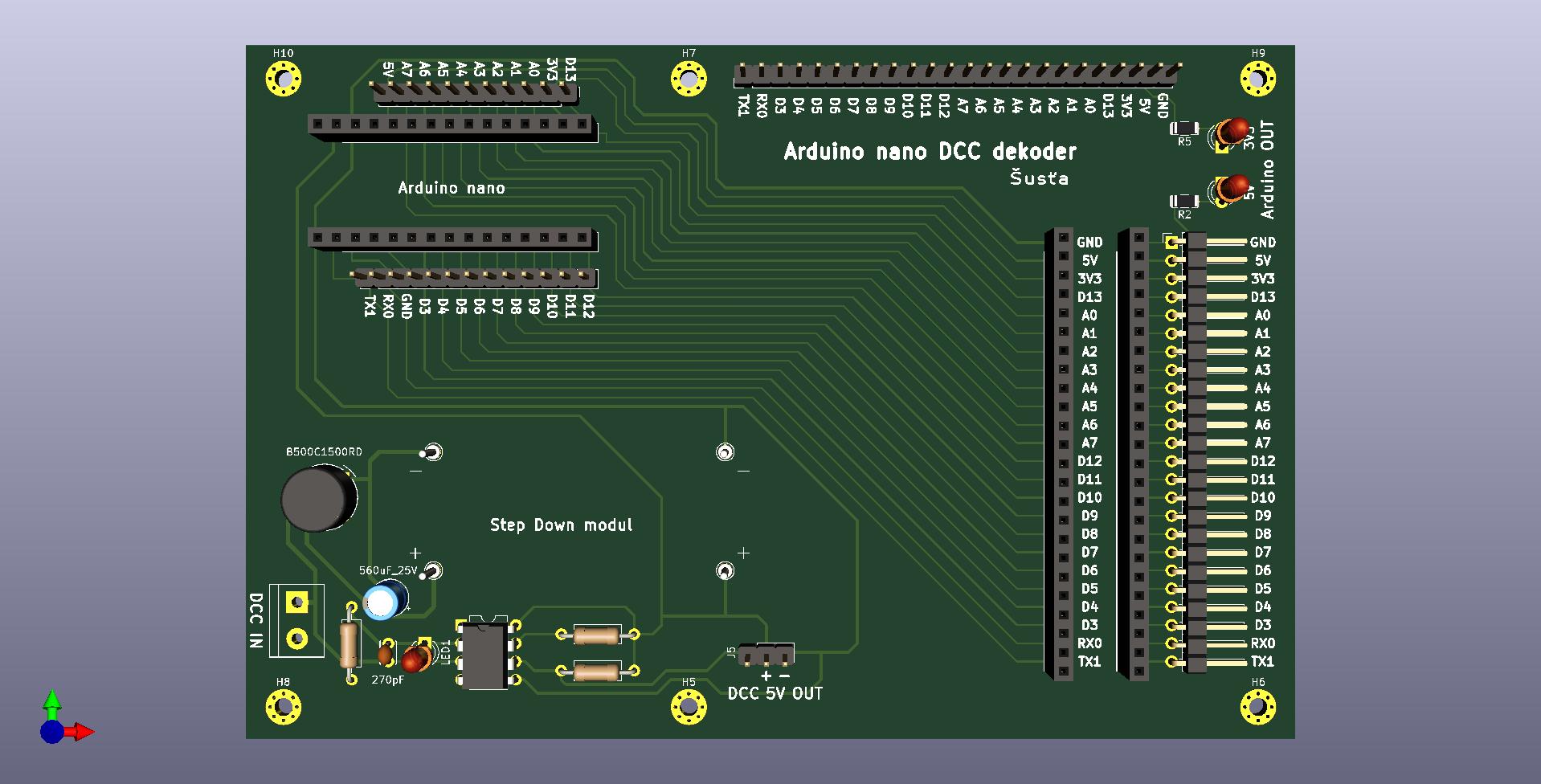The height and width of the screenshot is (784, 1541).
Task: Select the blue electrolytic capacitor
Action: [x=384, y=601]
